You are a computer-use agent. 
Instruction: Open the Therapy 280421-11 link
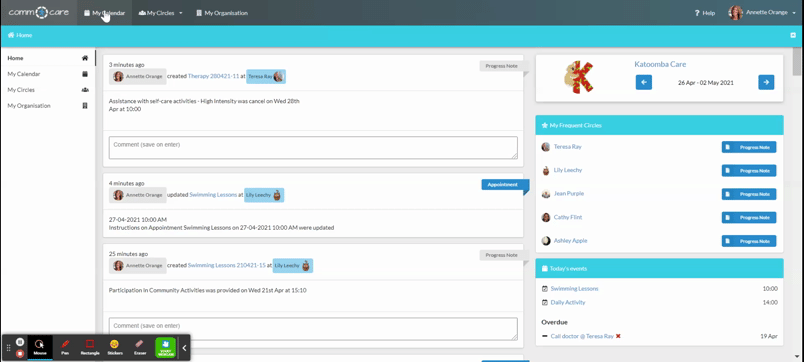point(213,76)
